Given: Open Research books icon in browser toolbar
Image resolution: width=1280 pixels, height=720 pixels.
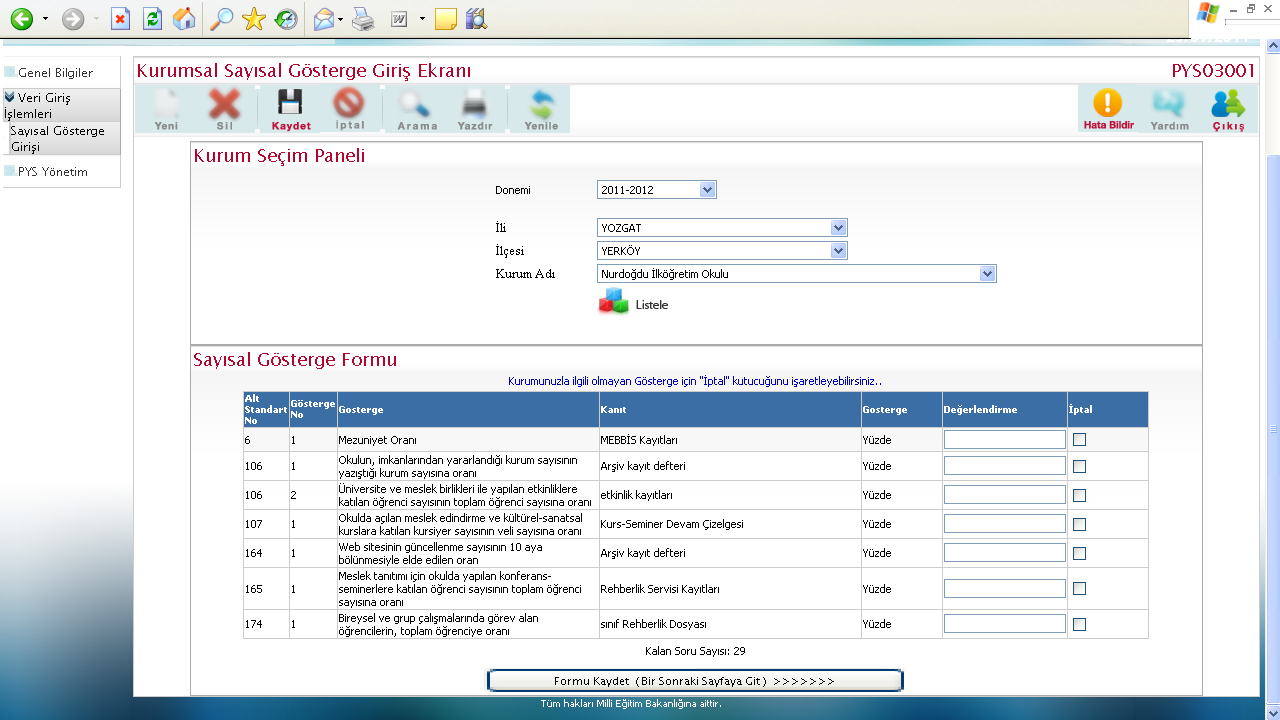Looking at the screenshot, I should coord(476,19).
